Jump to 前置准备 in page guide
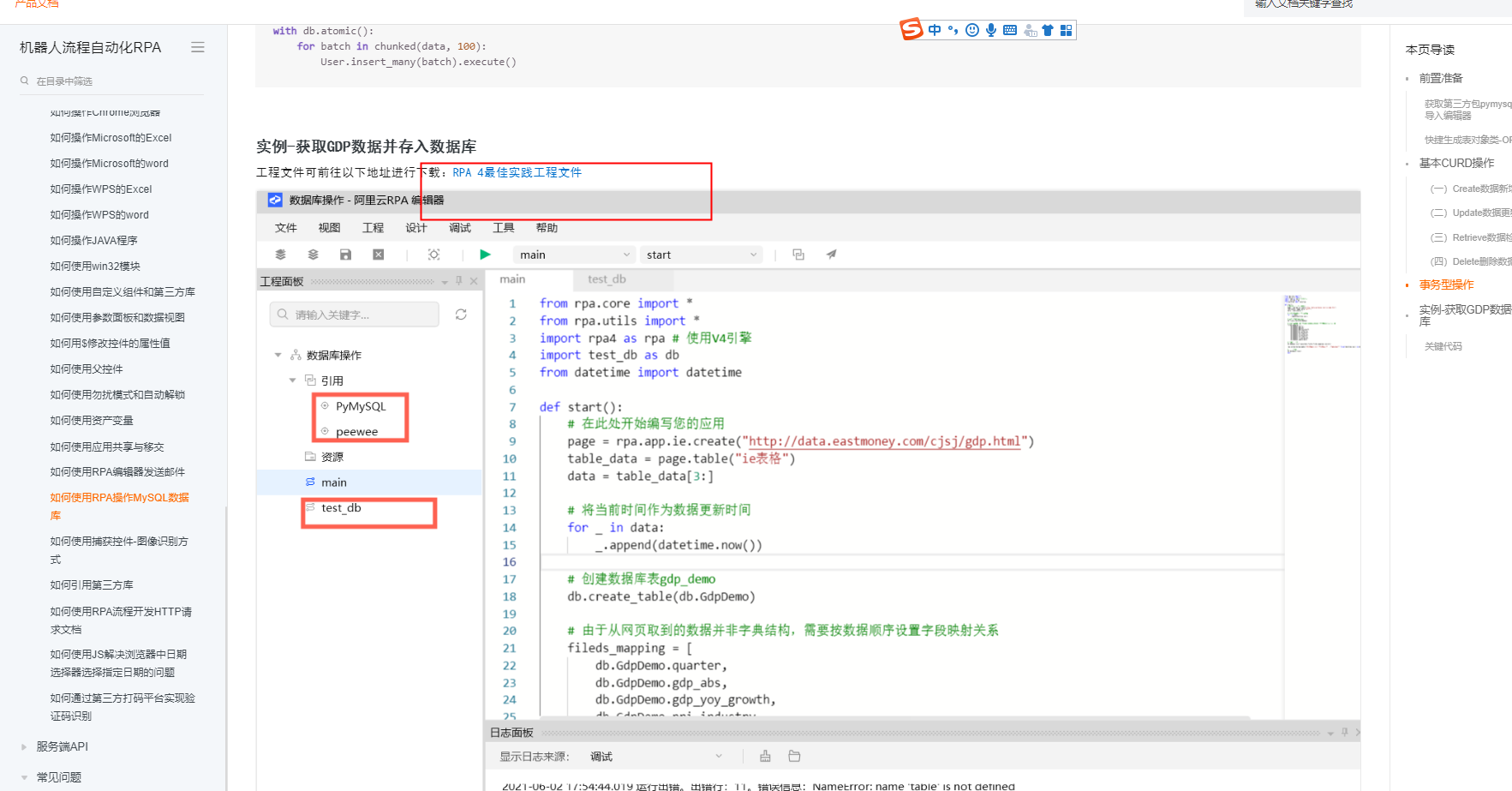This screenshot has width=1512, height=791. pos(1441,78)
